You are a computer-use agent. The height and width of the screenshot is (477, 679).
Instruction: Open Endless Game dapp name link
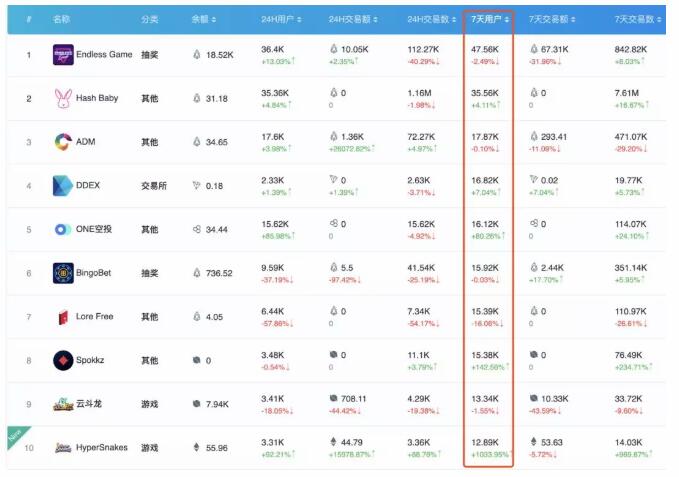click(104, 55)
